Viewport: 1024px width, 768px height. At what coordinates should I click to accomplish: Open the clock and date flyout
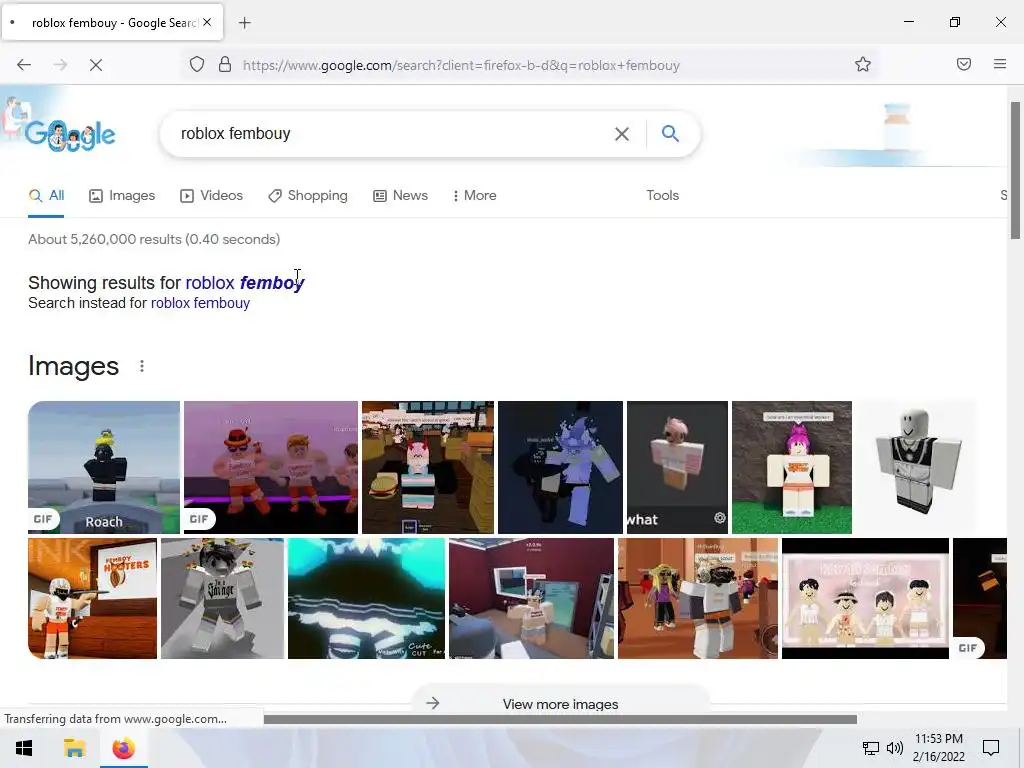coord(938,748)
